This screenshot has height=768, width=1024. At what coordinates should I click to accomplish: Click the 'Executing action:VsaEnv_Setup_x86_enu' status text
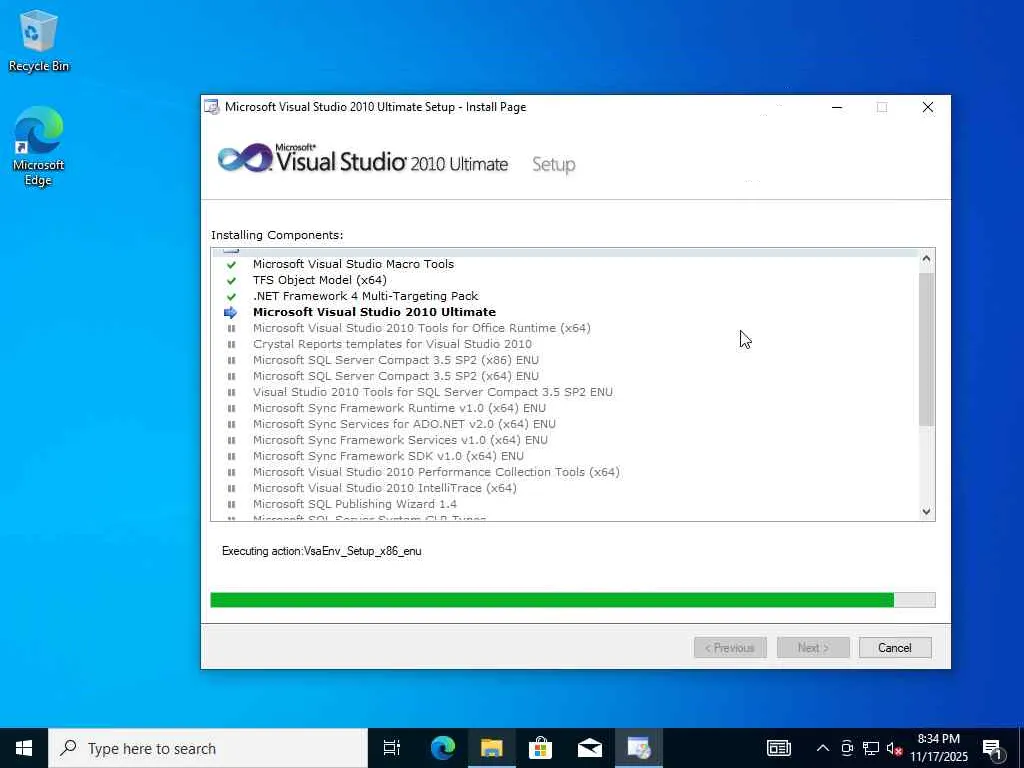pos(321,551)
